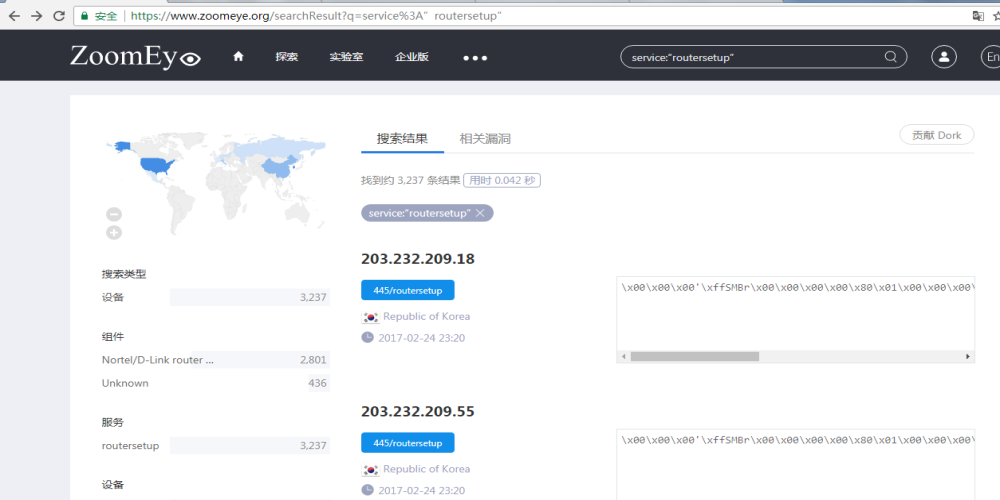Open the user account avatar icon

[x=944, y=57]
